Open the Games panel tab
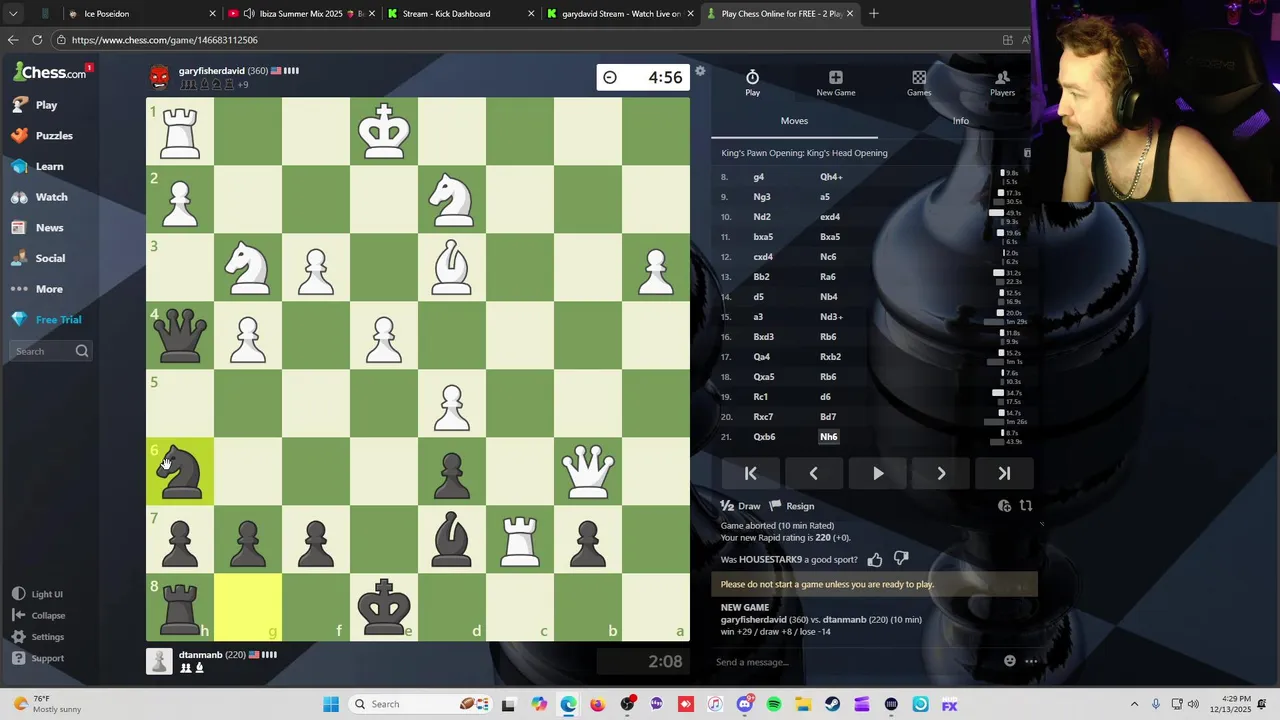 [919, 83]
